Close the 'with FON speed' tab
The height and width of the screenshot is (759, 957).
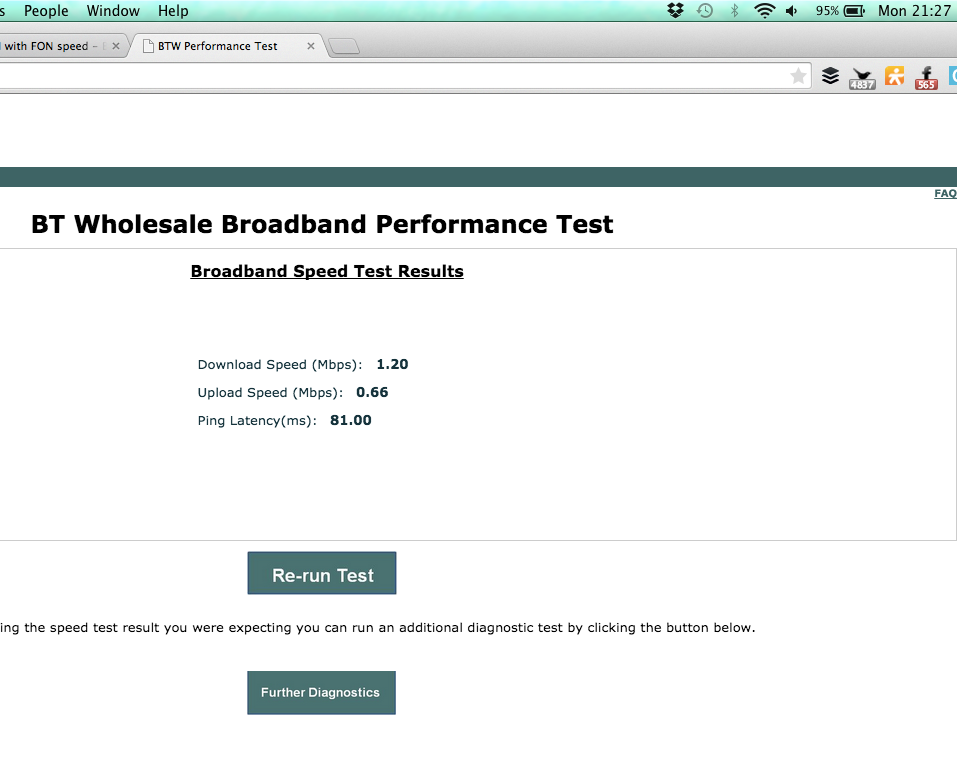click(116, 46)
